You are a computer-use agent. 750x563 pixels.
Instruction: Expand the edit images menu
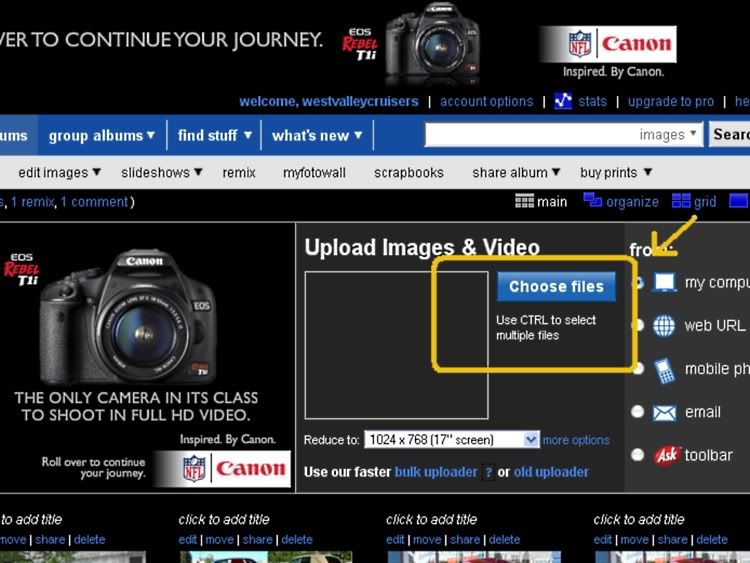[x=59, y=172]
